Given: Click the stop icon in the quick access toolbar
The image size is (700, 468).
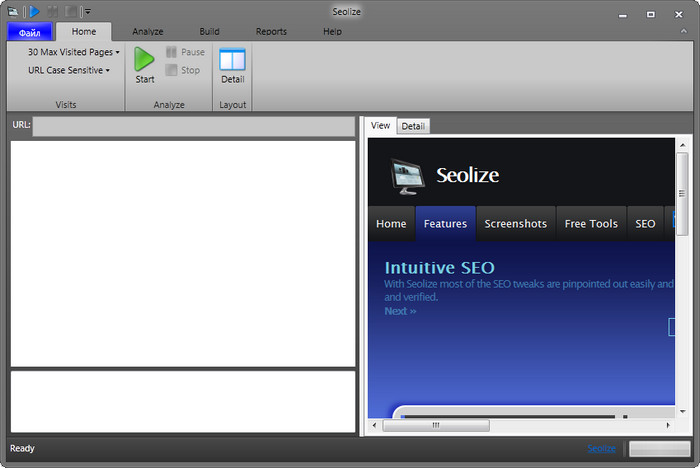Looking at the screenshot, I should point(71,12).
